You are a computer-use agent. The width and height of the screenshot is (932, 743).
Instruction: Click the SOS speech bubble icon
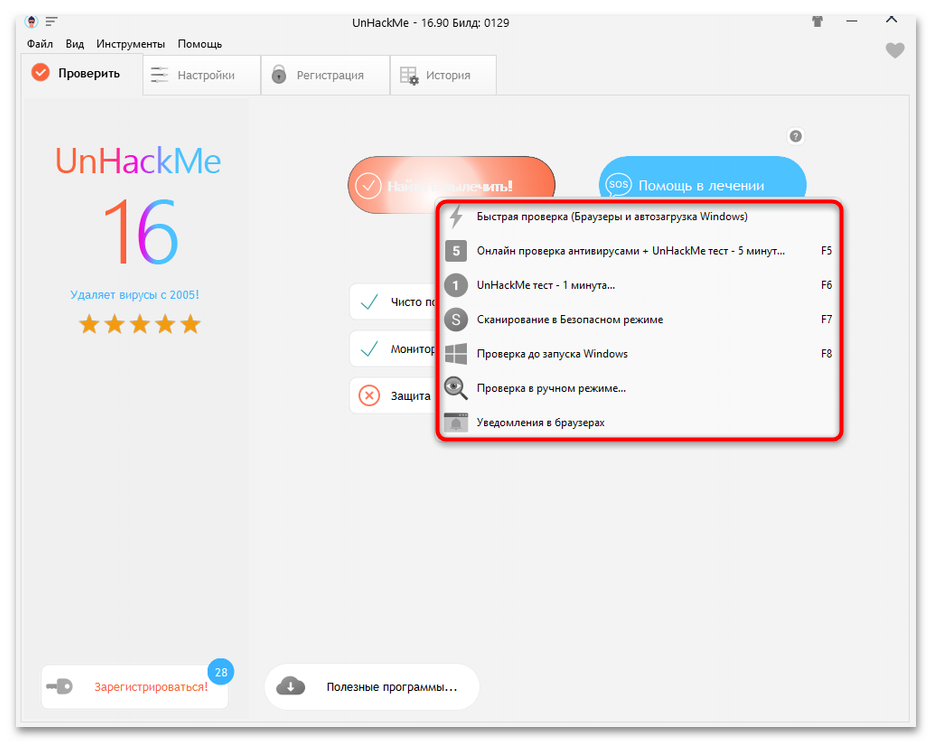pos(618,184)
